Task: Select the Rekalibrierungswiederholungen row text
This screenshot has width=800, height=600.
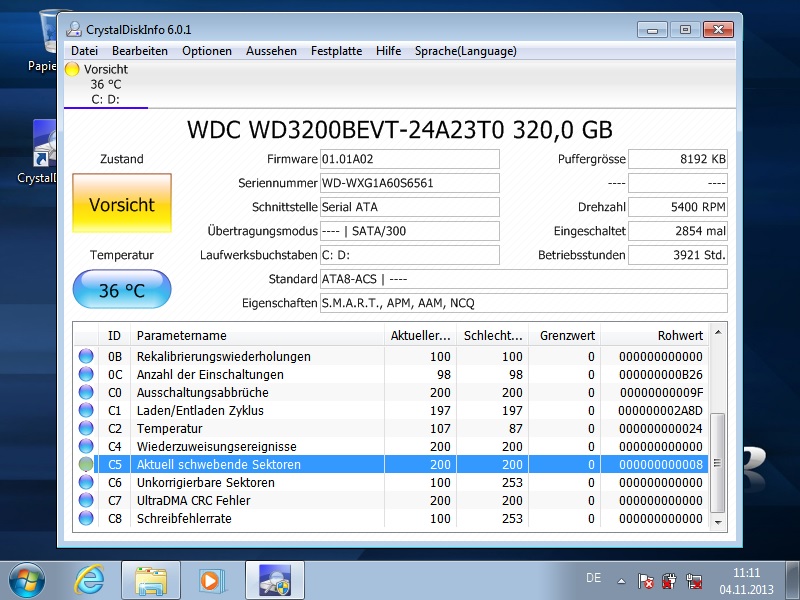Action: (x=223, y=356)
